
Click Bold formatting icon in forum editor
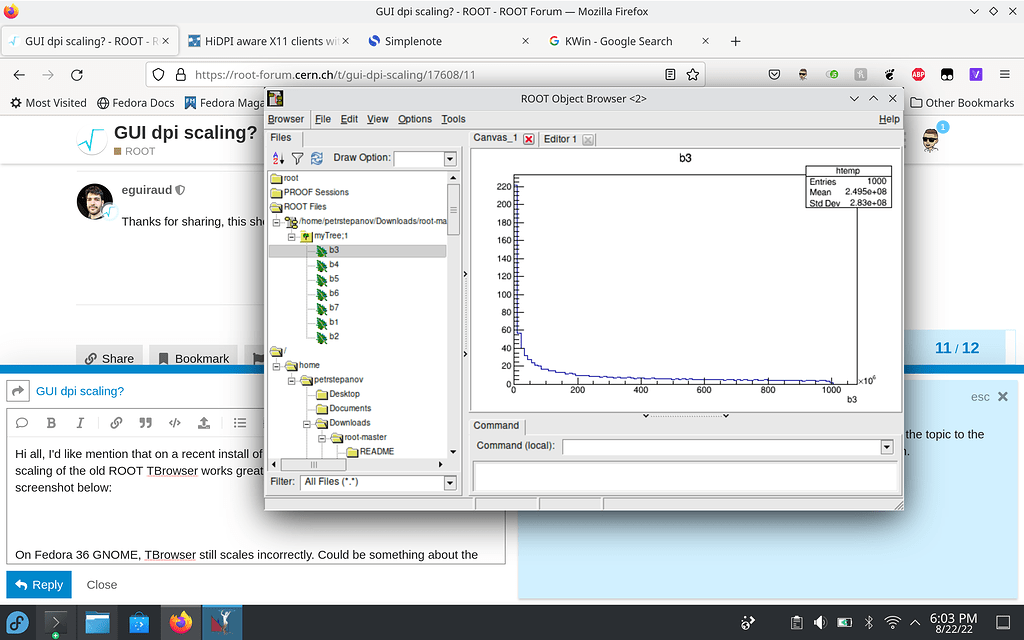pyautogui.click(x=51, y=423)
